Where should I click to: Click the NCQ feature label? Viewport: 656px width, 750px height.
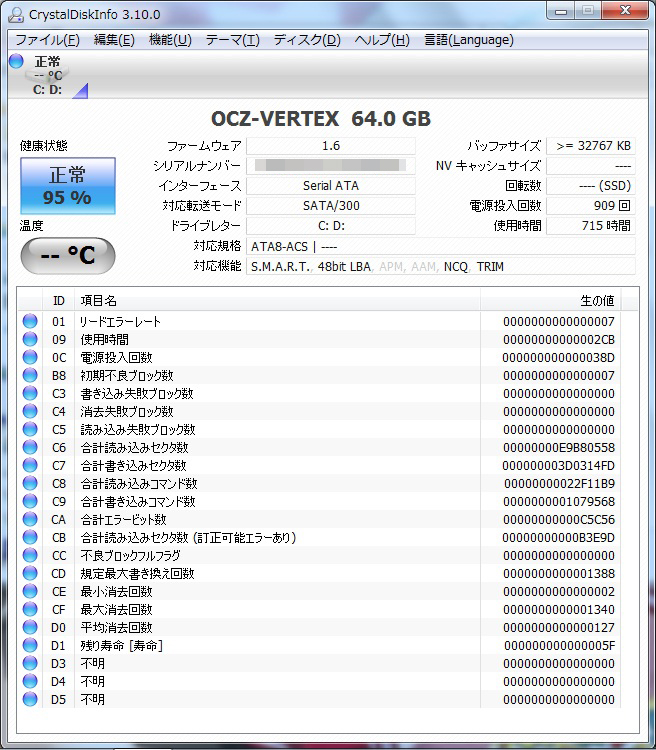(456, 267)
